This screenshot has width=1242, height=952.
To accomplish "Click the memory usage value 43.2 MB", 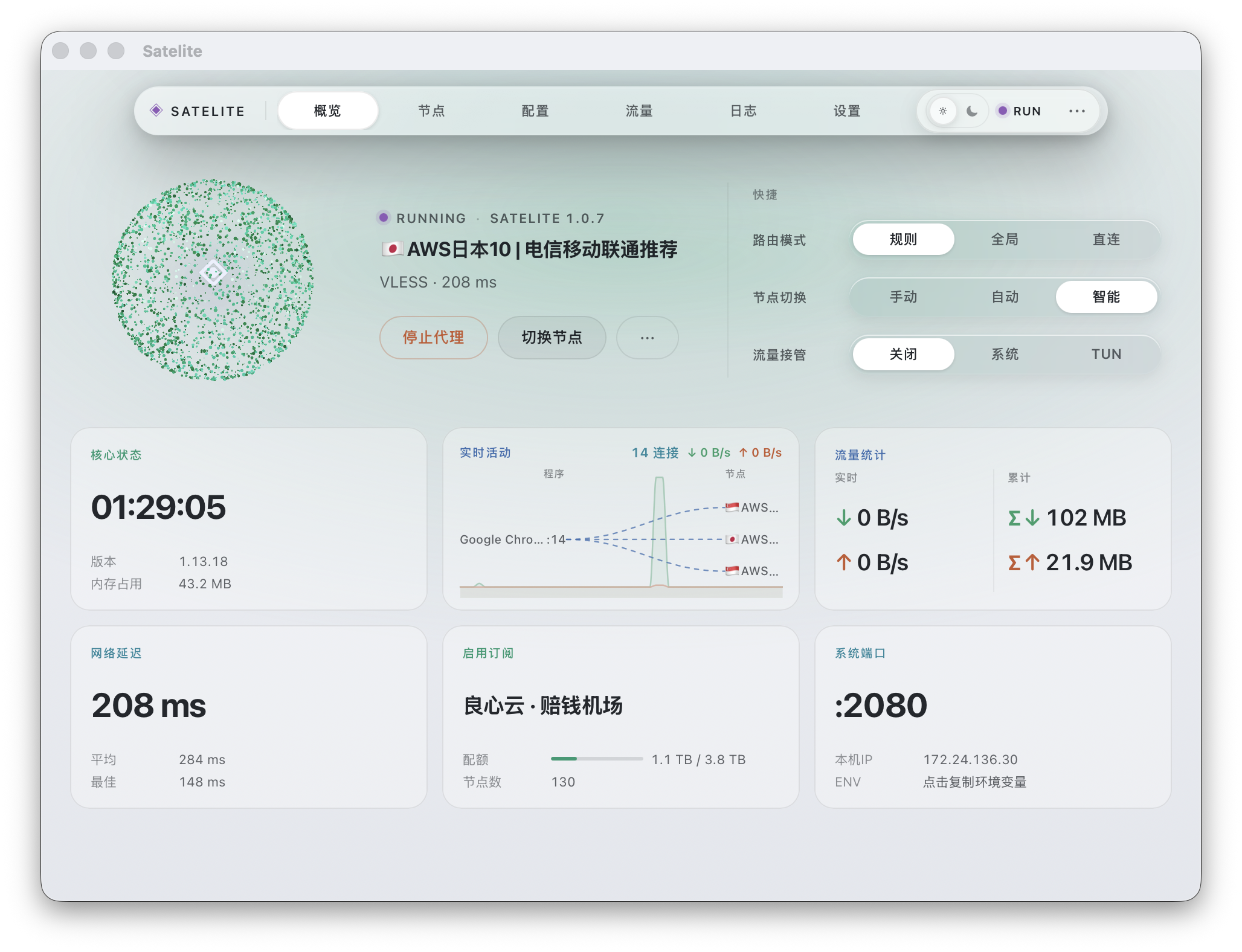I will coord(205,584).
